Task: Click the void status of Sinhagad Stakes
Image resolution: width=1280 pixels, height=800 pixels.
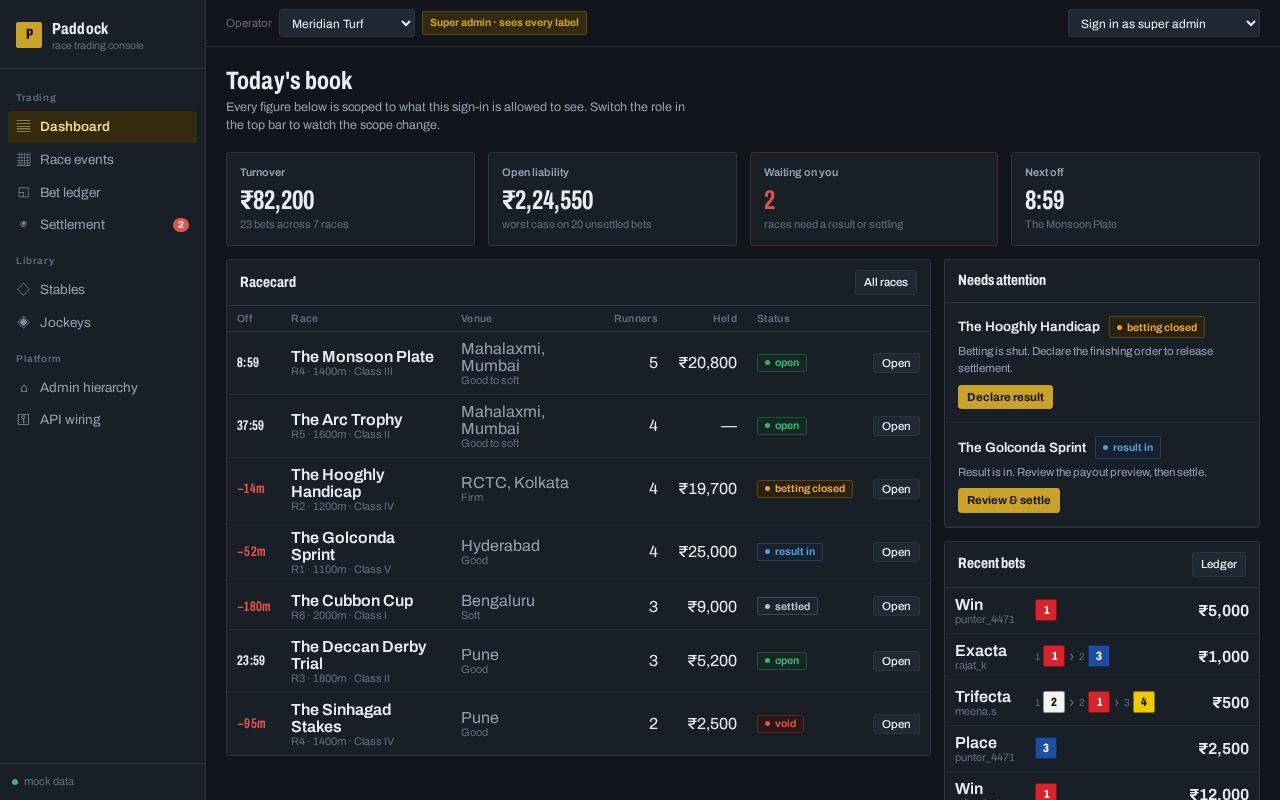Action: click(780, 724)
